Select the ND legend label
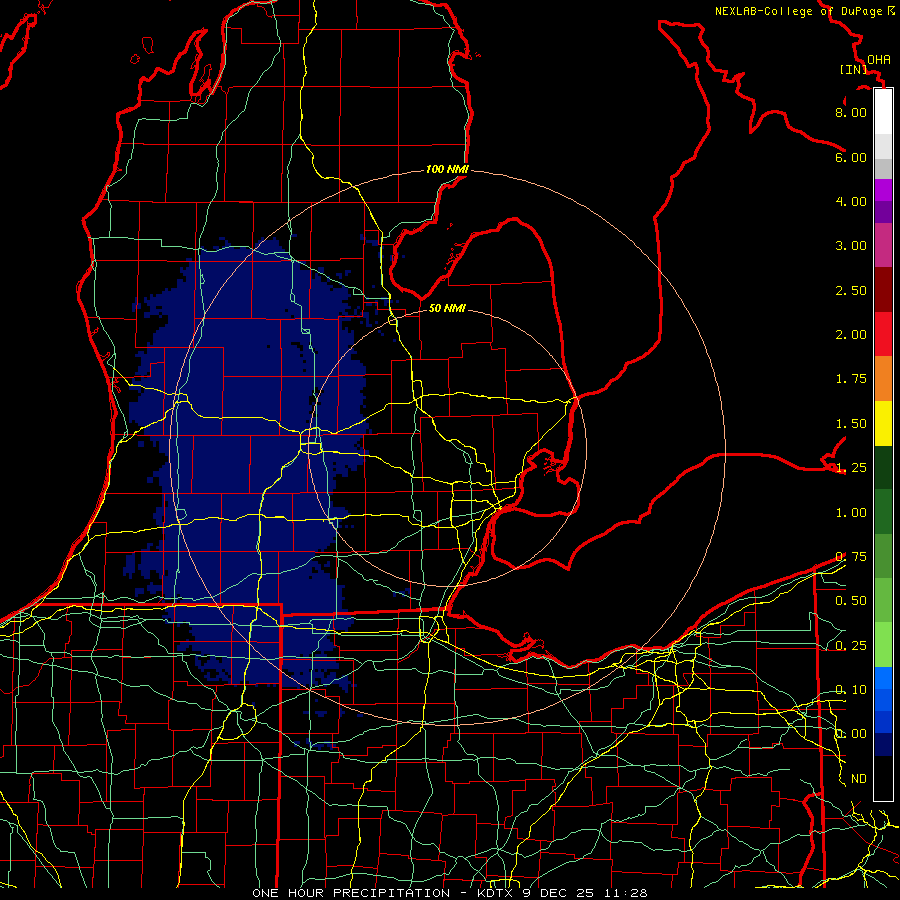The height and width of the screenshot is (900, 900). pos(859,779)
